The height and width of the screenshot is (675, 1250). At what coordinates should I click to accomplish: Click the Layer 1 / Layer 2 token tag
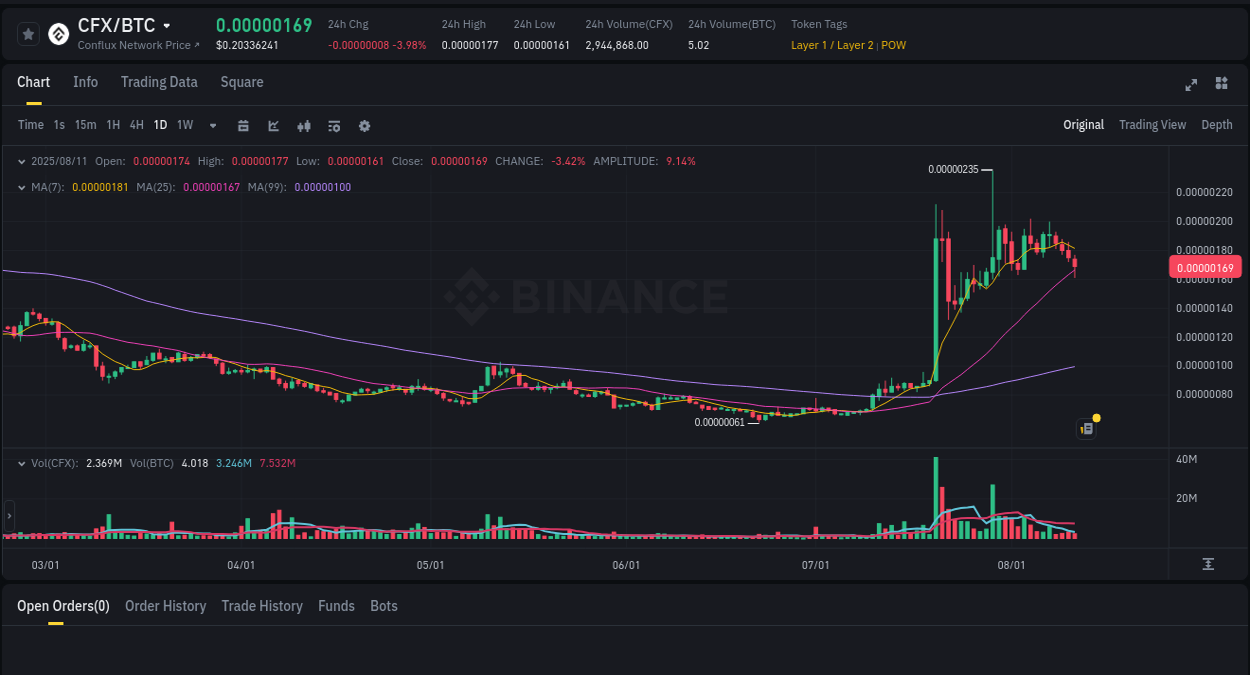[x=832, y=45]
